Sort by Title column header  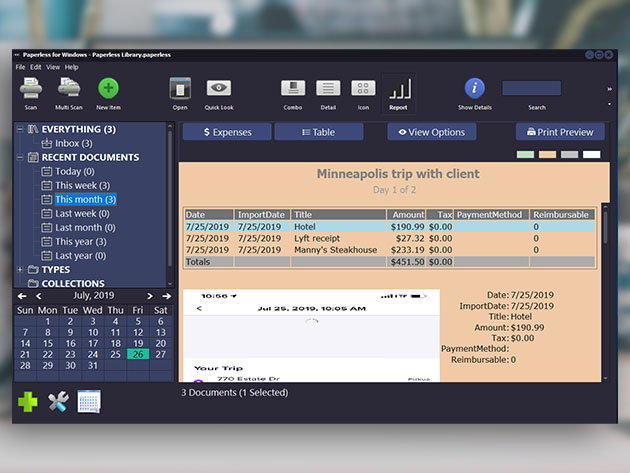(338, 215)
